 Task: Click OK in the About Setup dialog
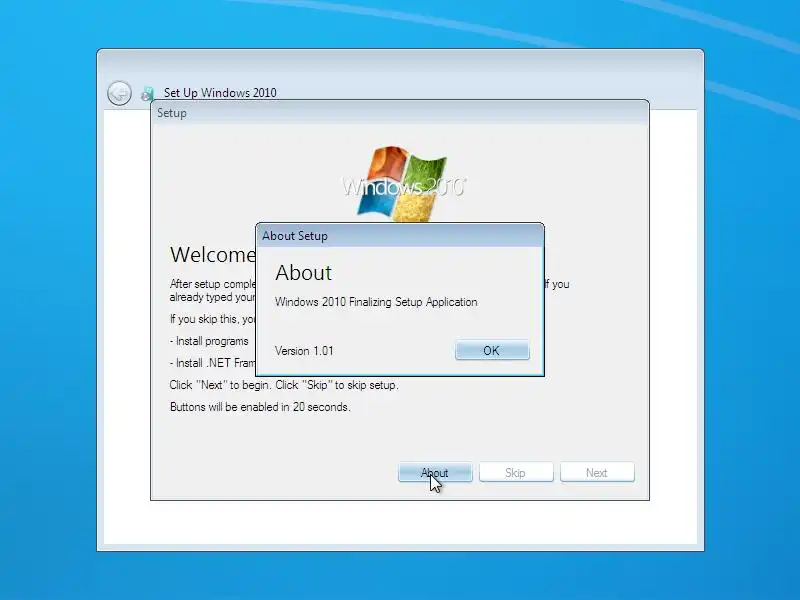492,351
